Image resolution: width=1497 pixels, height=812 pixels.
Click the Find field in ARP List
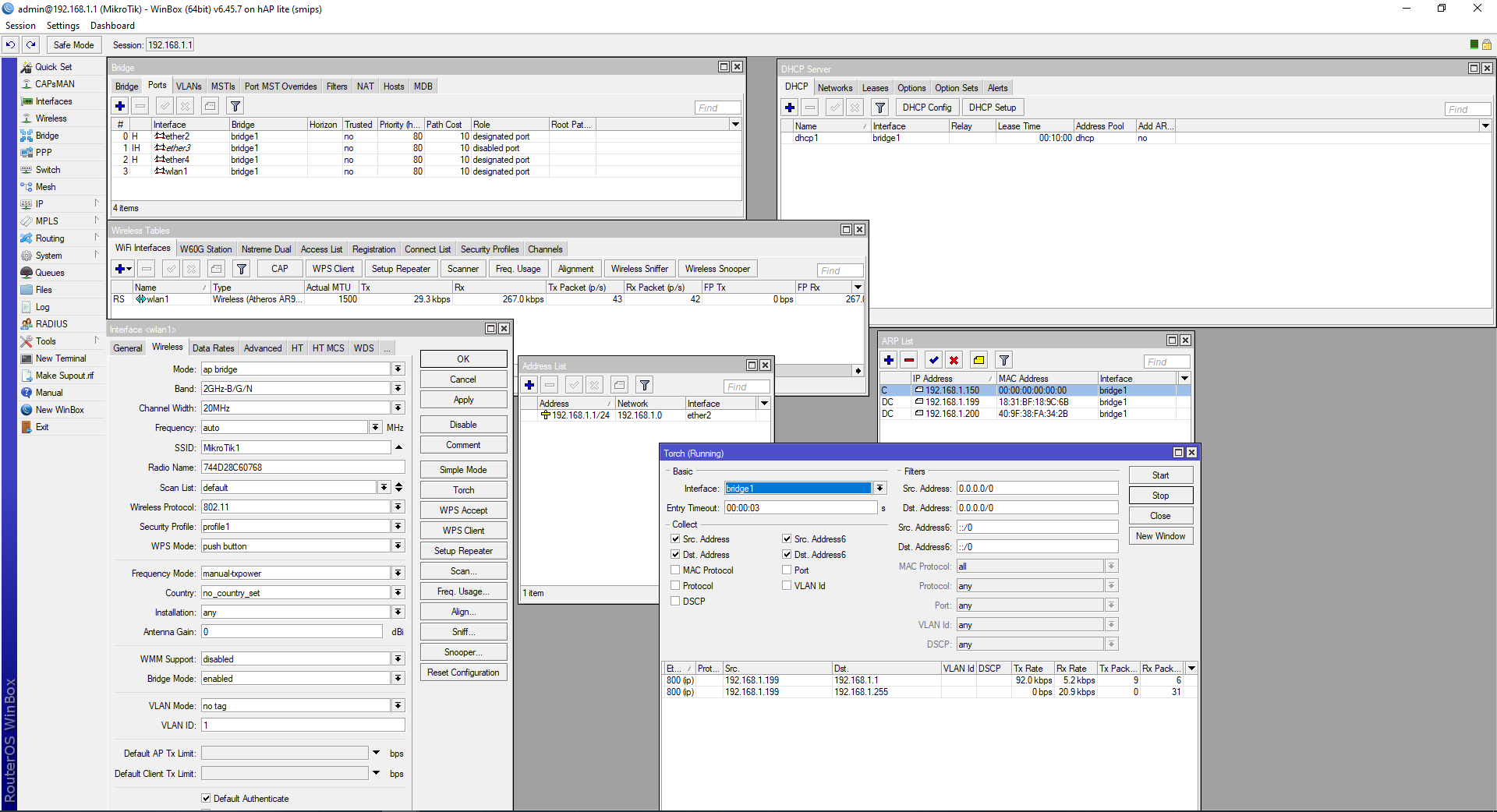pyautogui.click(x=1167, y=362)
